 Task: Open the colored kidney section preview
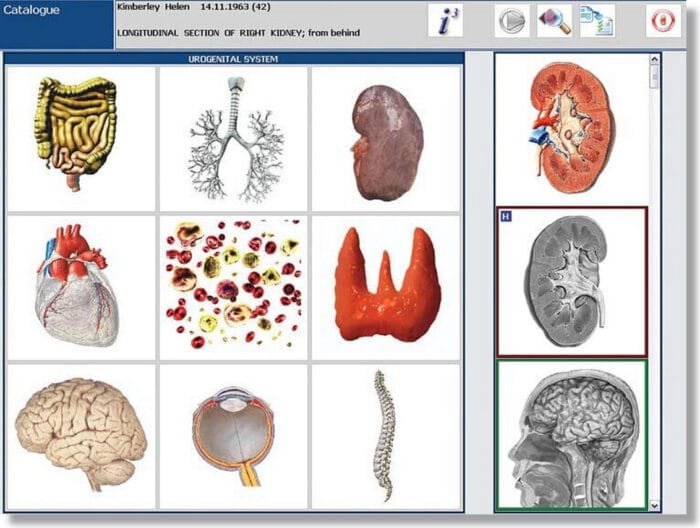[572, 128]
